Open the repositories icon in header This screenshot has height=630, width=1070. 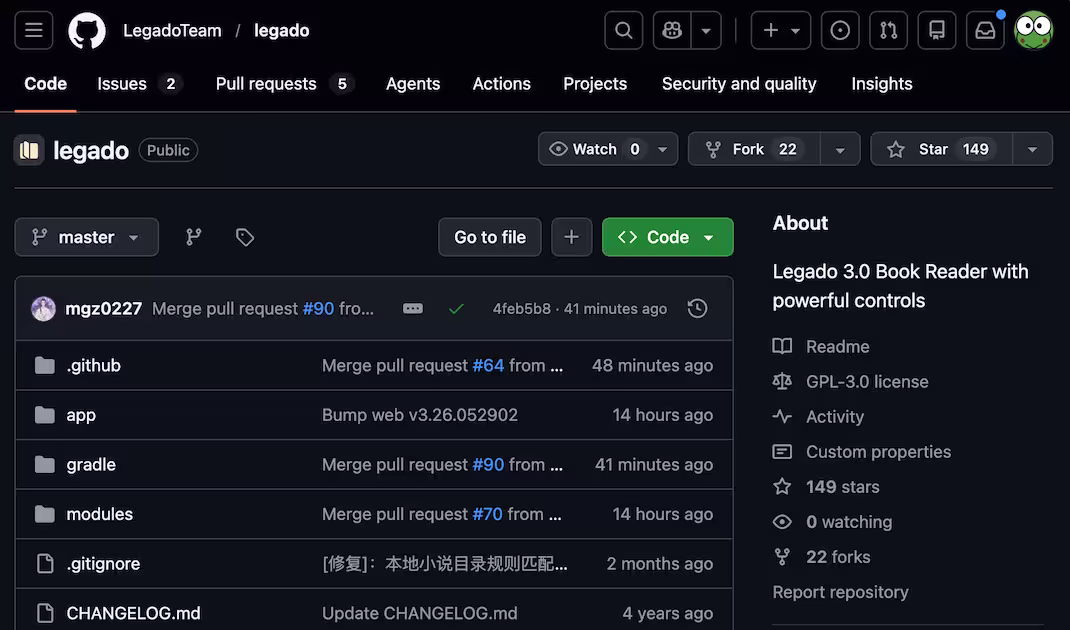pos(937,31)
